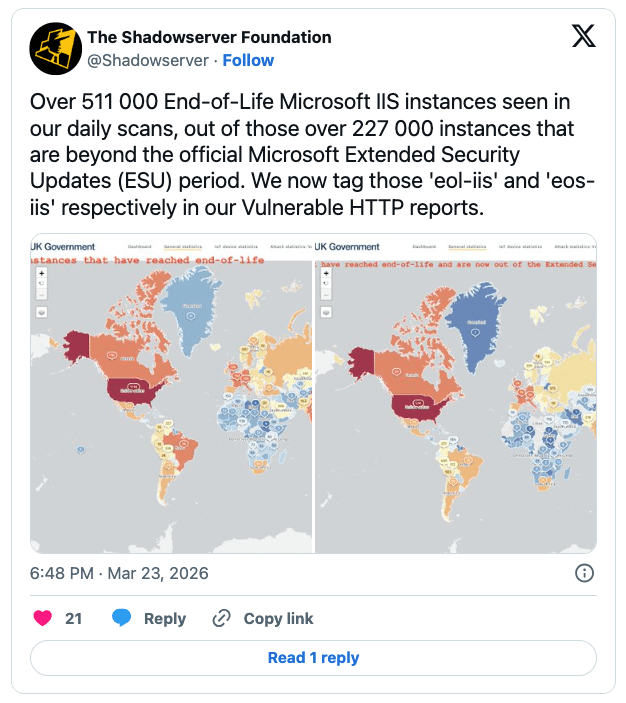
Task: Zoom in on the left map
Action: click(x=41, y=272)
